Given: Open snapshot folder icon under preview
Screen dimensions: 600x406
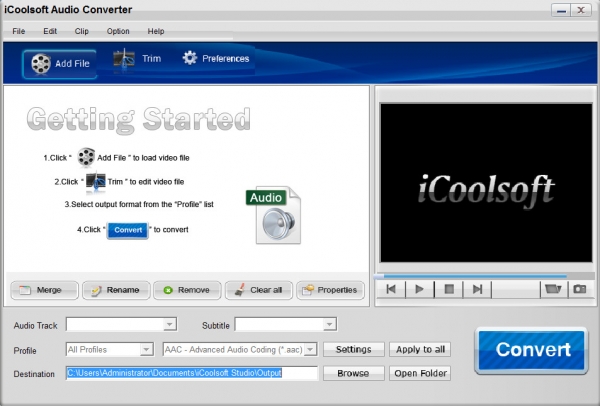Looking at the screenshot, I should [553, 289].
